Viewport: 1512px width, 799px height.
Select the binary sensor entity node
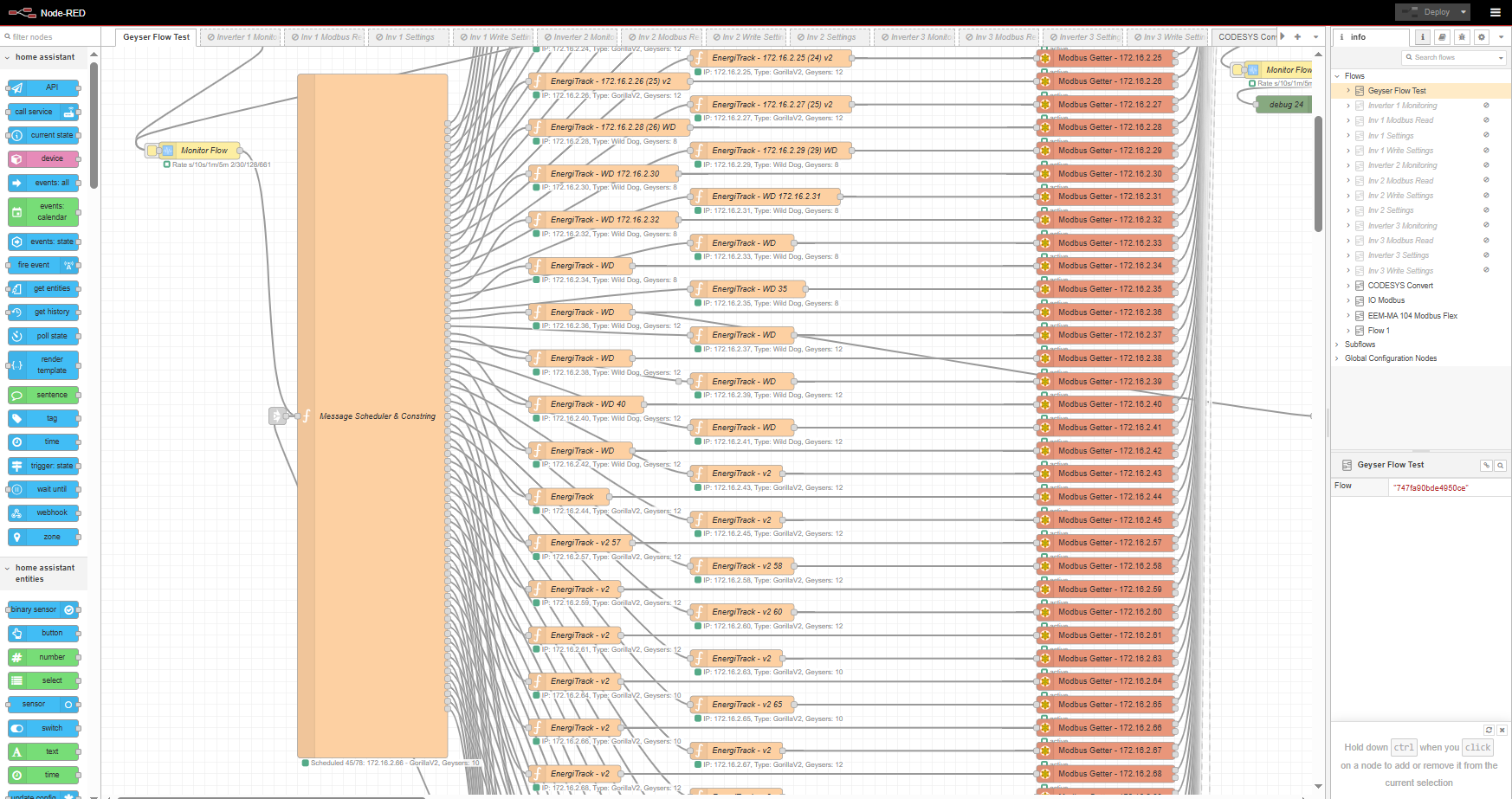pyautogui.click(x=43, y=609)
